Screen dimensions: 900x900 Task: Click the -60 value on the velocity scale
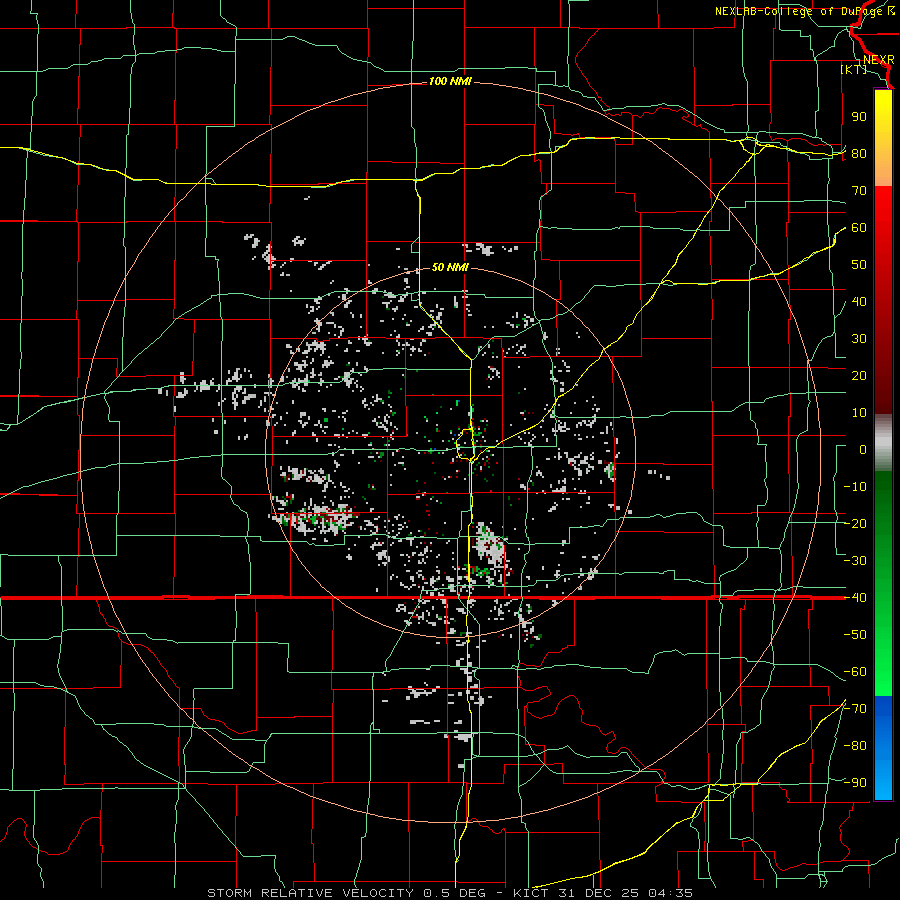[855, 672]
